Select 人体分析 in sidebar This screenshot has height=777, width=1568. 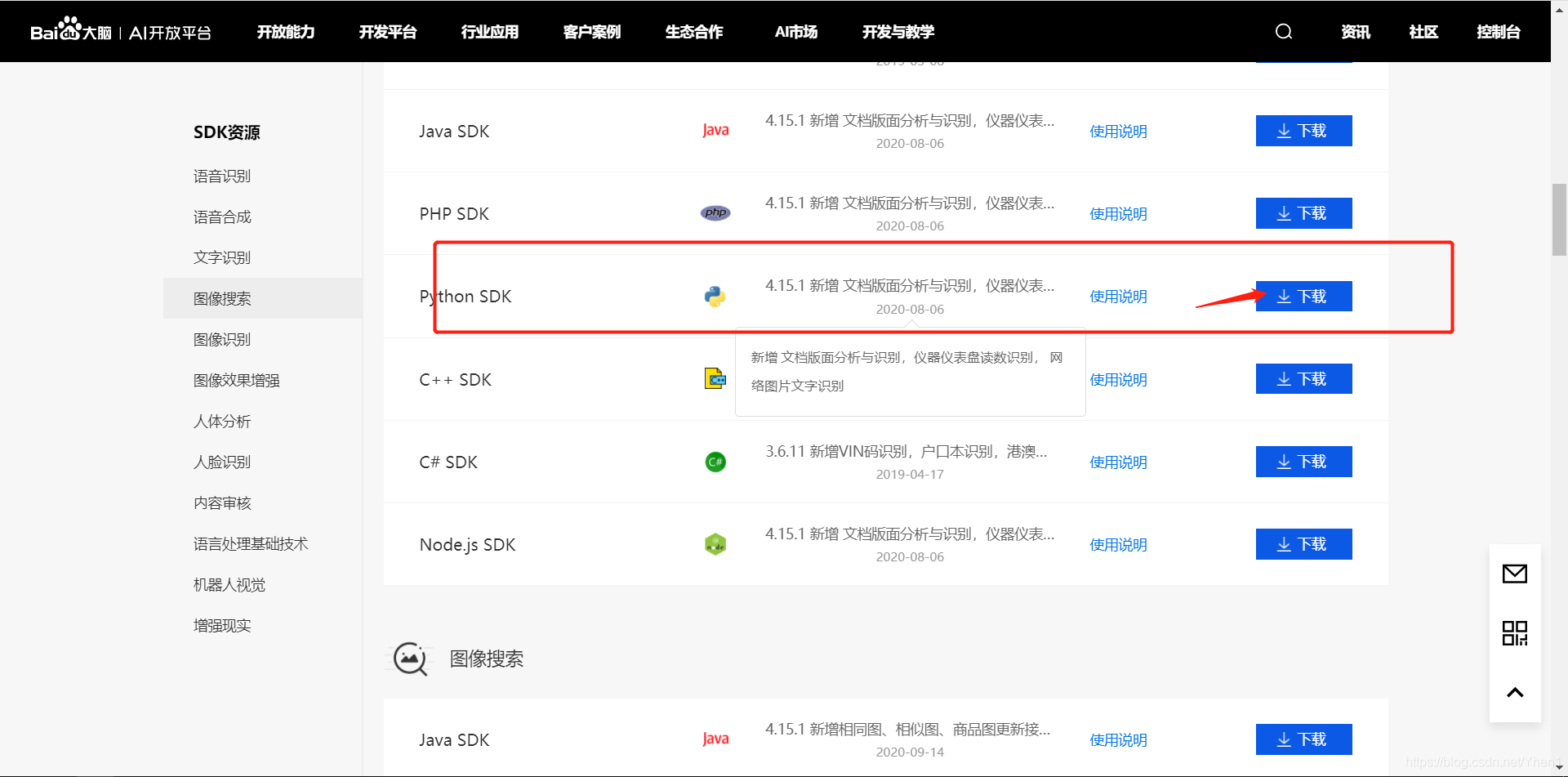point(222,422)
